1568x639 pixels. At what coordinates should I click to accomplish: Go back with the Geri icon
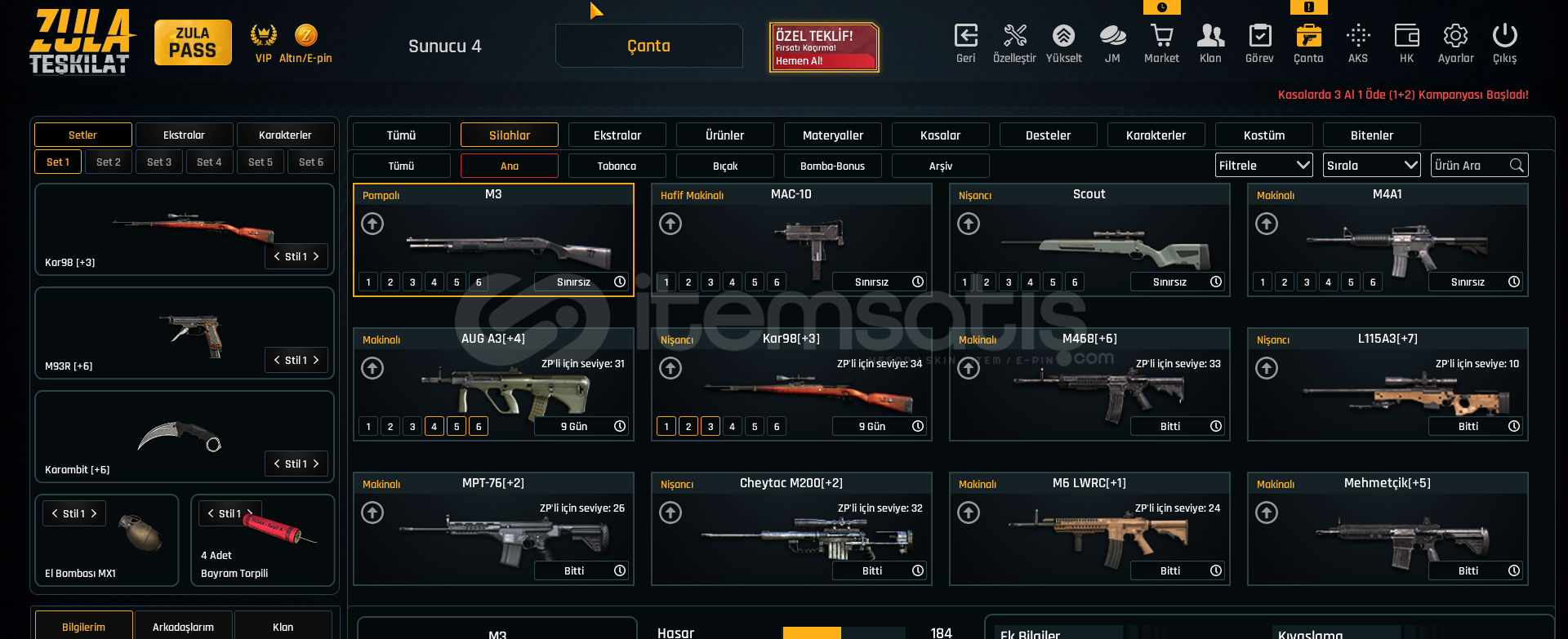coord(966,36)
